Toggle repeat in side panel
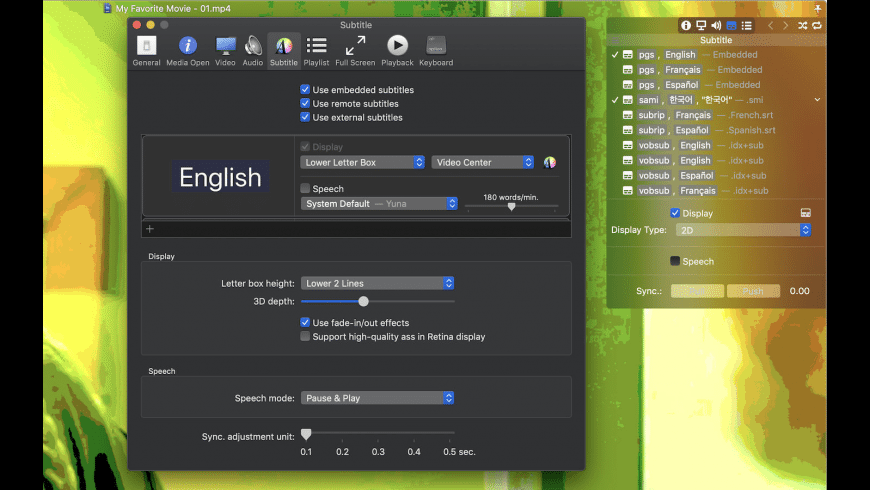The image size is (870, 490). (x=817, y=26)
